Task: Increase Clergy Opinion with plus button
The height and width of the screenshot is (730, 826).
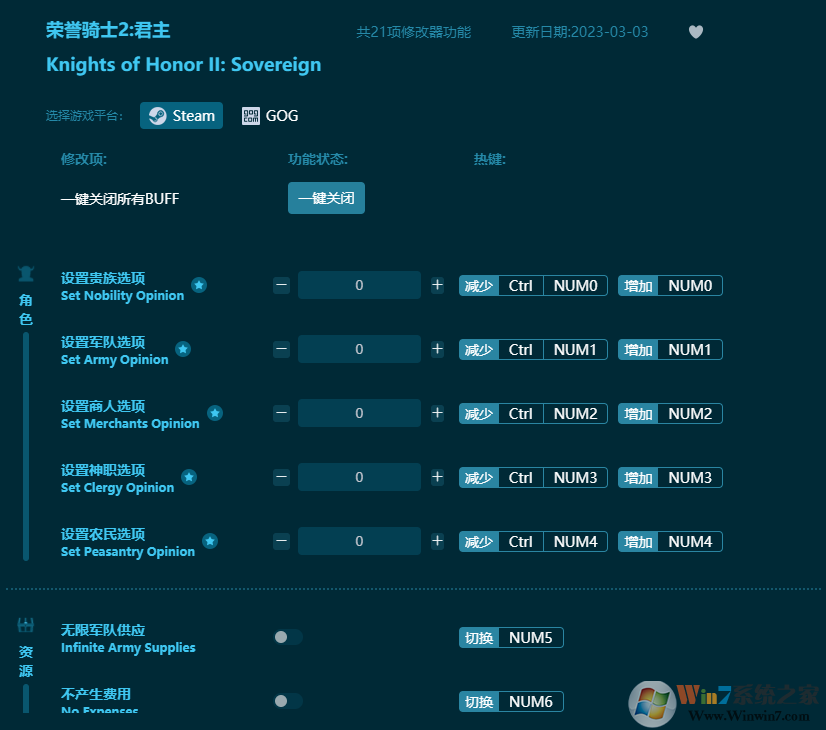Action: [437, 477]
